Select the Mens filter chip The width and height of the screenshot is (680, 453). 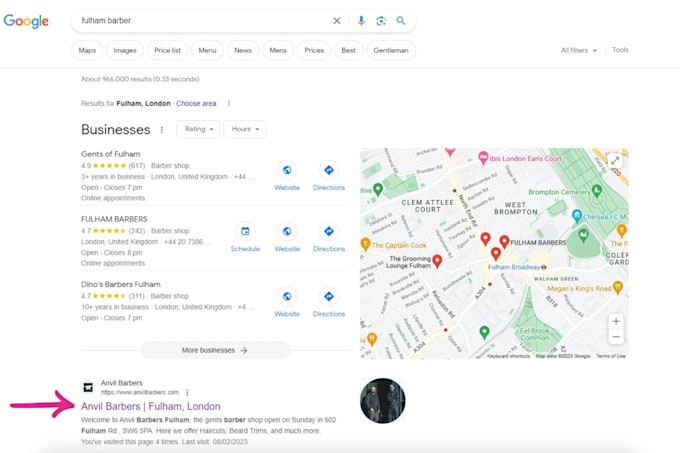point(278,50)
